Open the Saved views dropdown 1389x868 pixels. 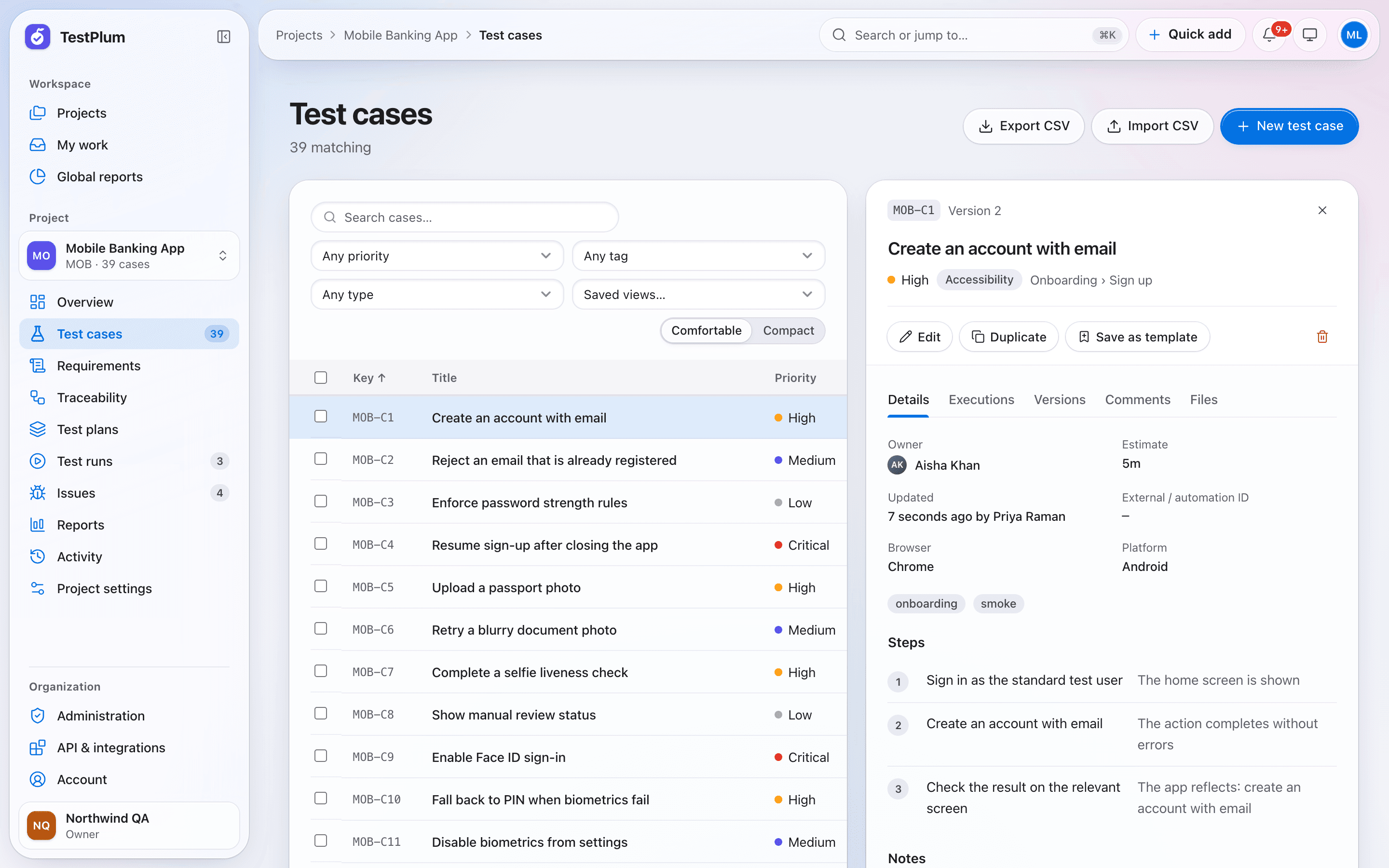(x=698, y=295)
